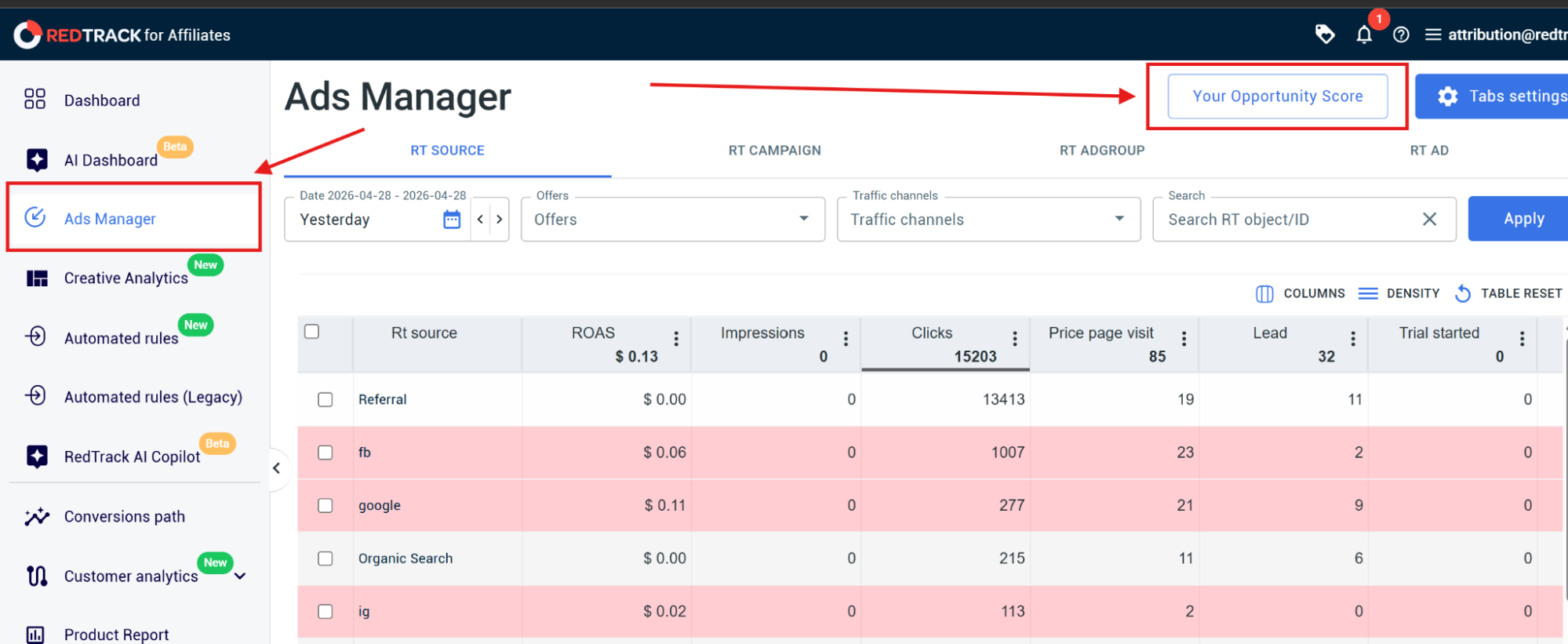Click the AI Dashboard sparkle icon
The image size is (1568, 644).
tap(36, 159)
